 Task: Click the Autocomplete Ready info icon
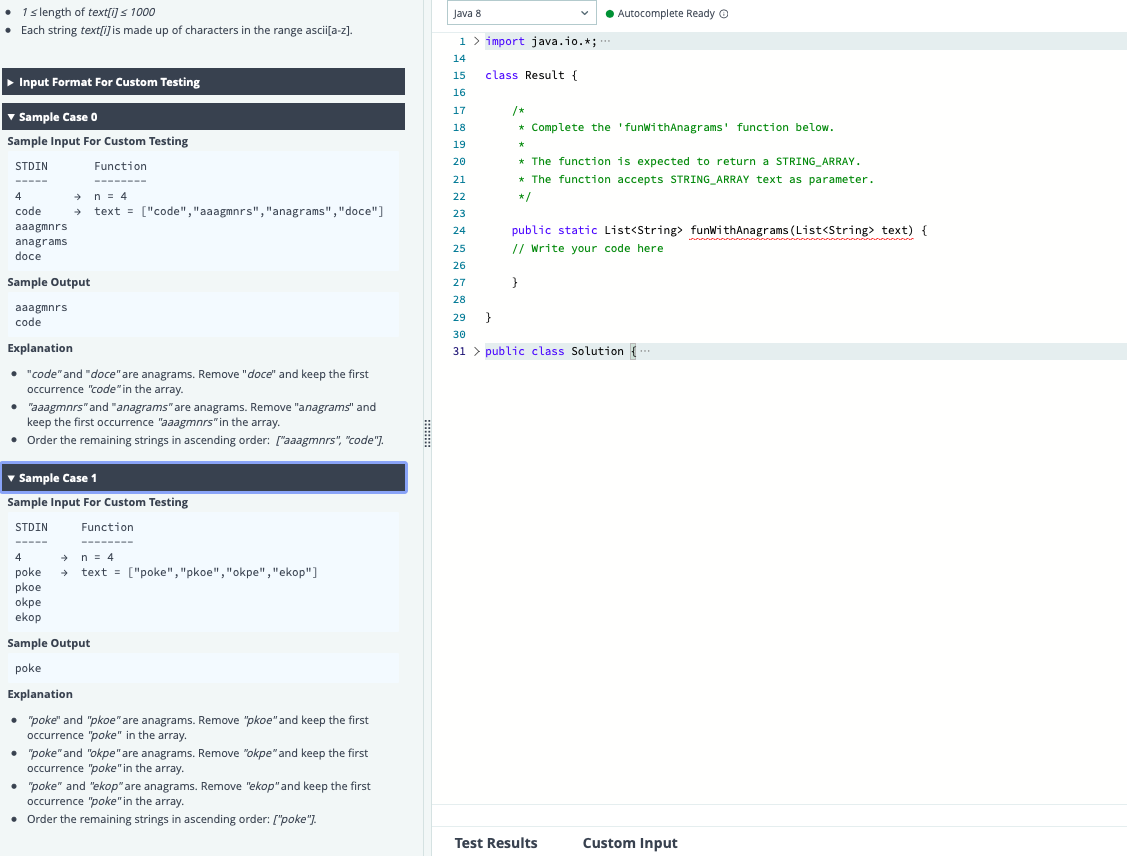coord(724,14)
